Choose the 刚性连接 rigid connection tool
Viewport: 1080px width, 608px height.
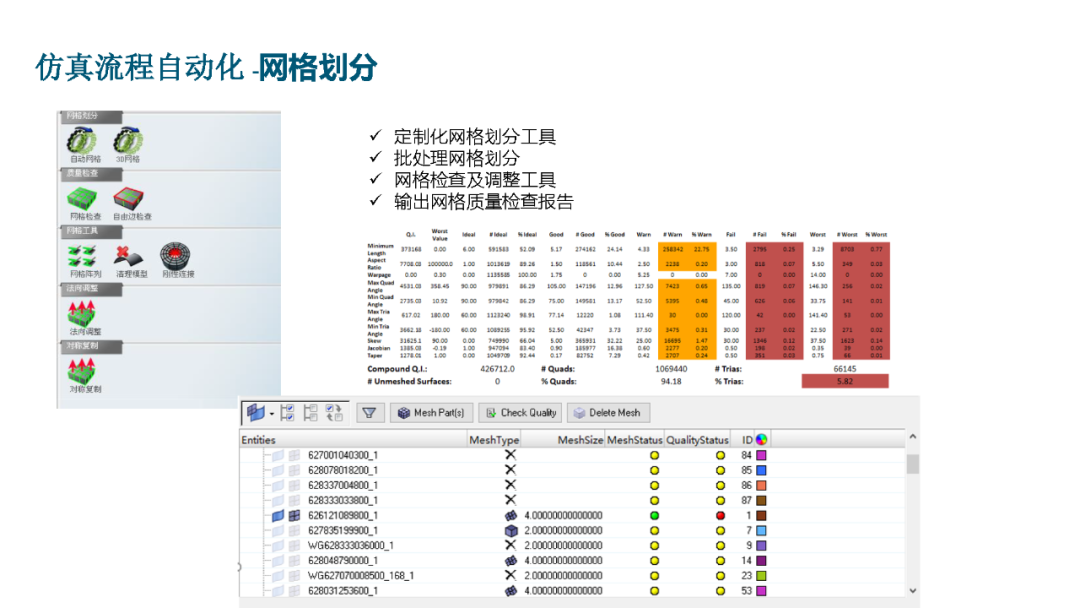177,260
